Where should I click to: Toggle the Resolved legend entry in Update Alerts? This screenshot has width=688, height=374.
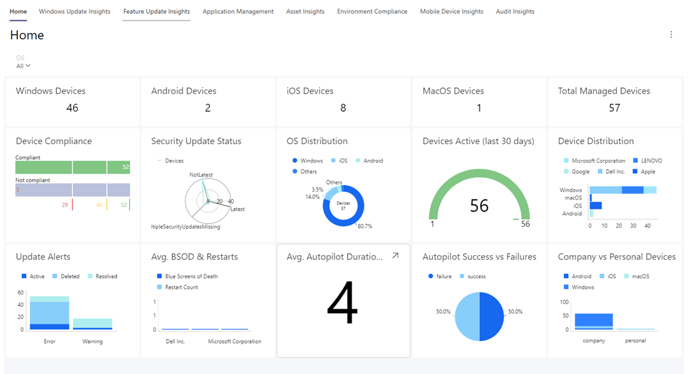click(x=102, y=276)
